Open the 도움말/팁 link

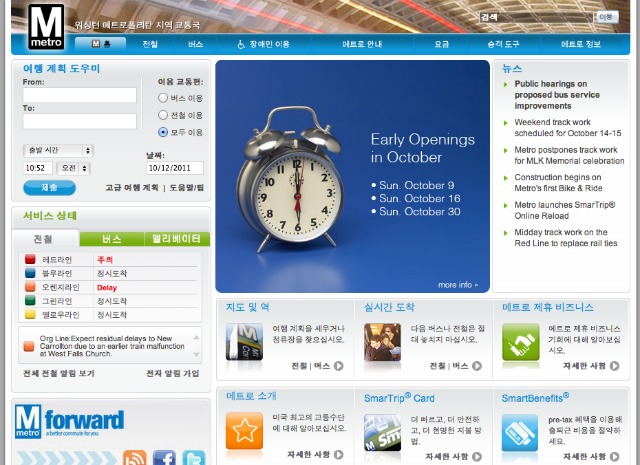tap(186, 188)
